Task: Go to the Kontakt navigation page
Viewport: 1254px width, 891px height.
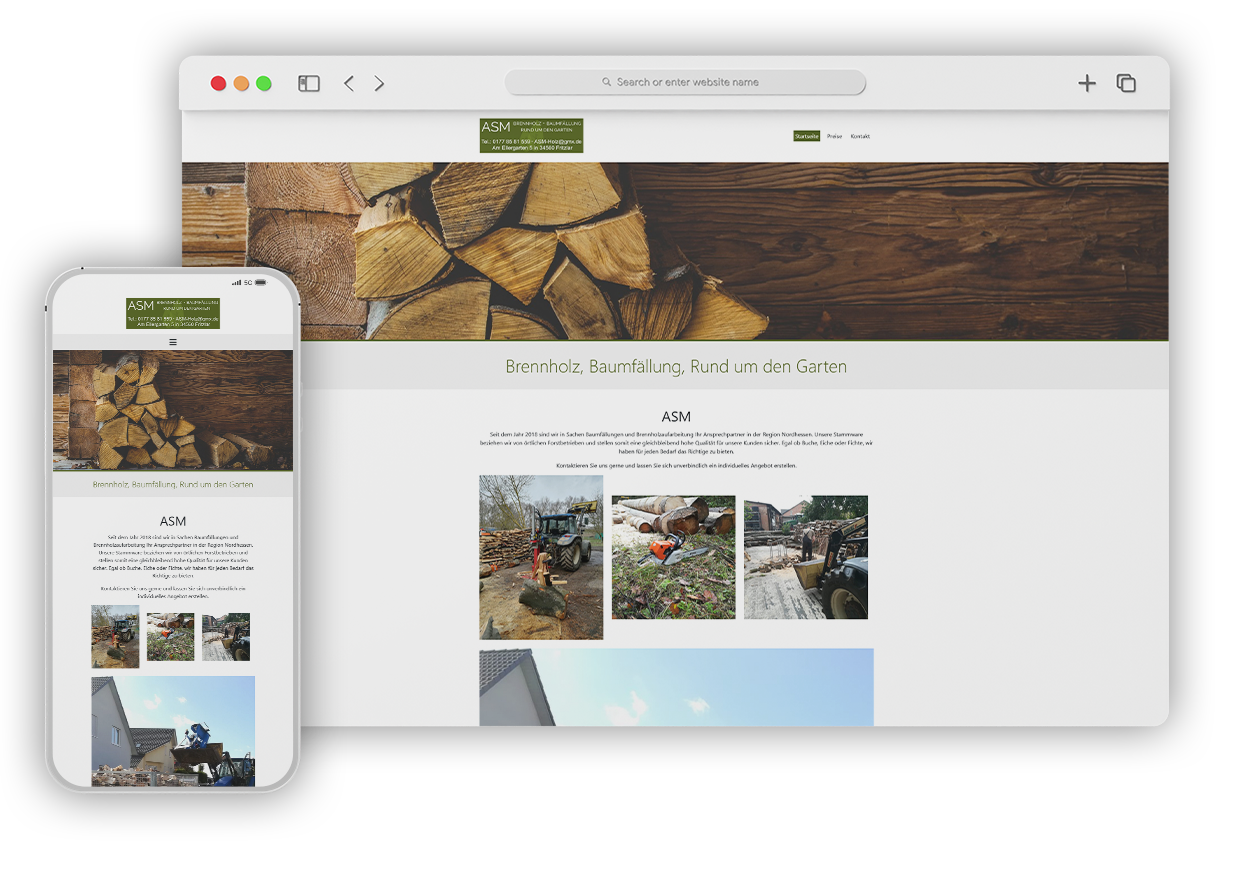Action: pos(860,136)
